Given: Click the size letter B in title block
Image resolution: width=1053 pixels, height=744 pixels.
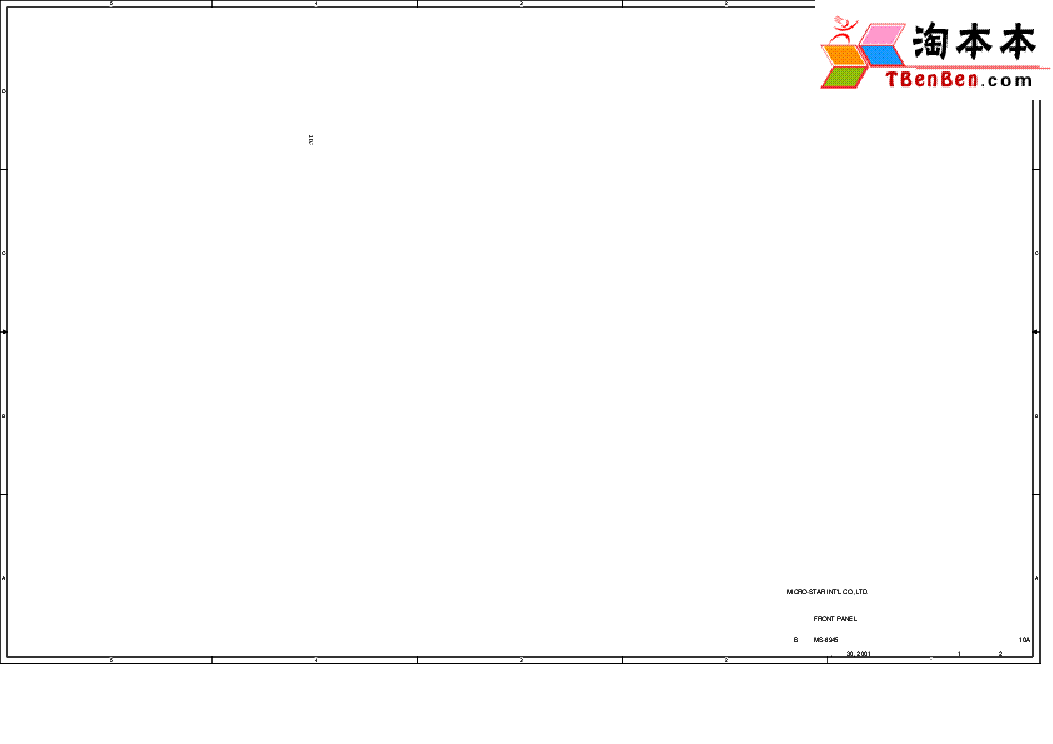Looking at the screenshot, I should coord(796,640).
